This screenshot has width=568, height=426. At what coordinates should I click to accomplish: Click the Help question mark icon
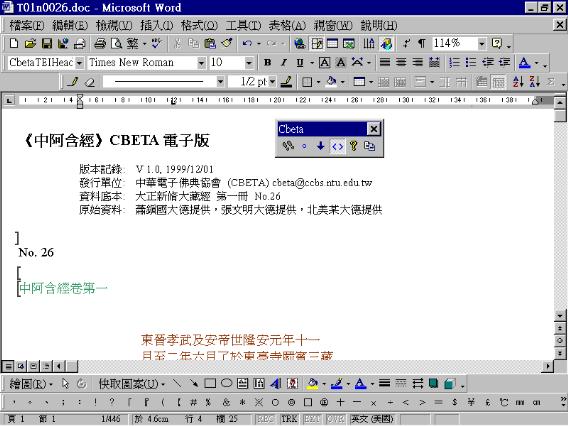[x=497, y=44]
